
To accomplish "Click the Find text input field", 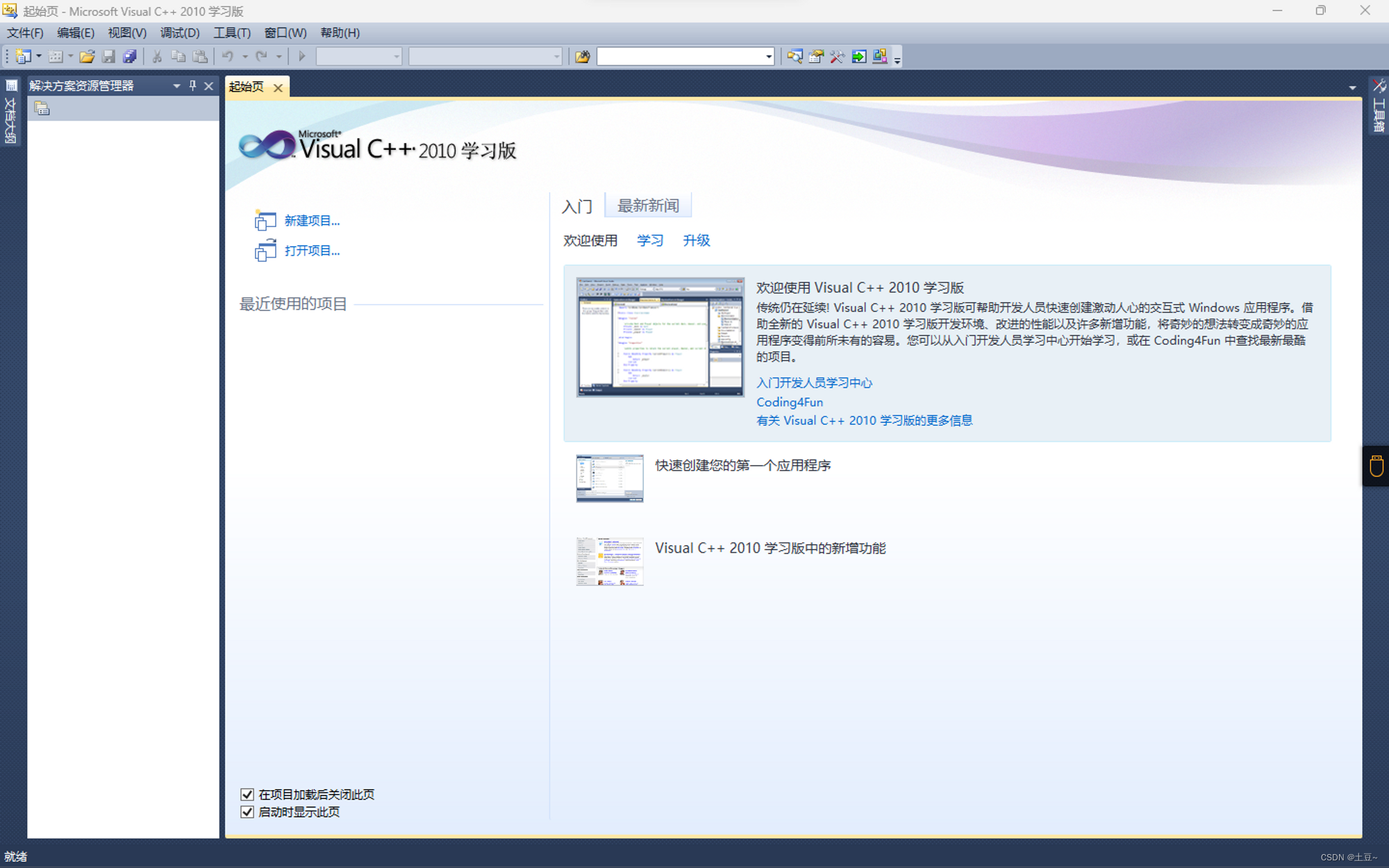I will 680,56.
